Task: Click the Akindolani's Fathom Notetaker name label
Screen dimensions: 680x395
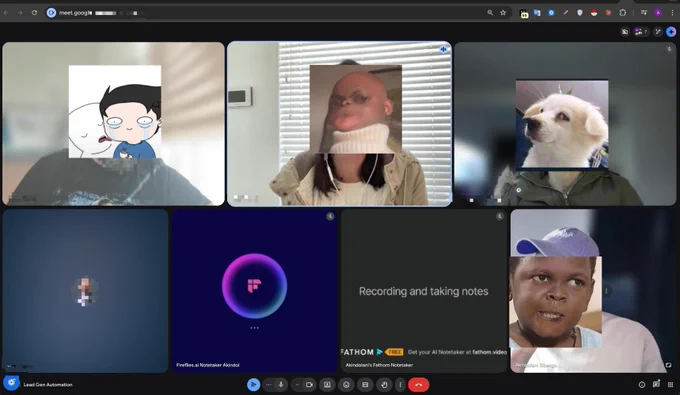Action: coord(379,365)
